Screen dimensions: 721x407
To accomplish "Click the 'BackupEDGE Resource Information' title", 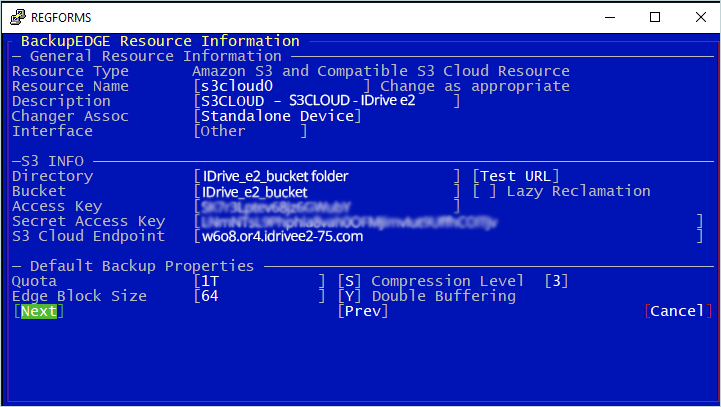I will 160,41.
